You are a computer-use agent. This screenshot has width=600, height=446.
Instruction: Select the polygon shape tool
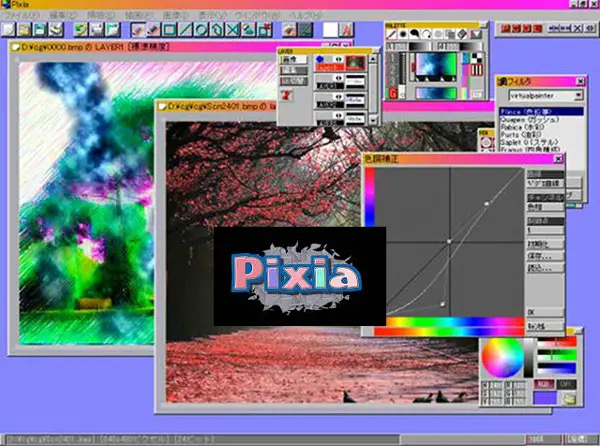pos(217,29)
